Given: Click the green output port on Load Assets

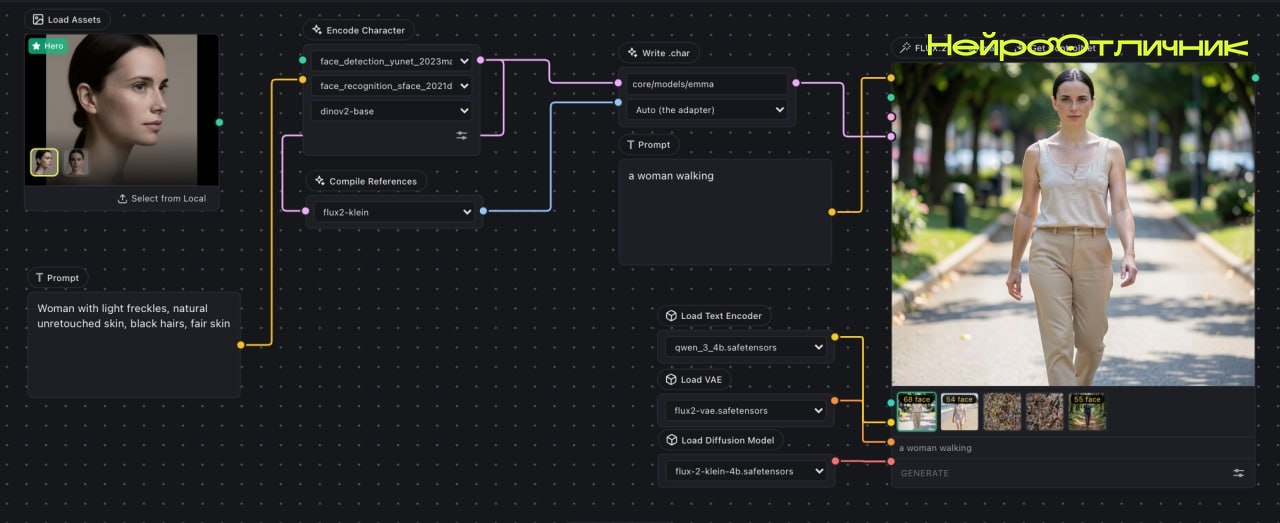Looking at the screenshot, I should [219, 122].
